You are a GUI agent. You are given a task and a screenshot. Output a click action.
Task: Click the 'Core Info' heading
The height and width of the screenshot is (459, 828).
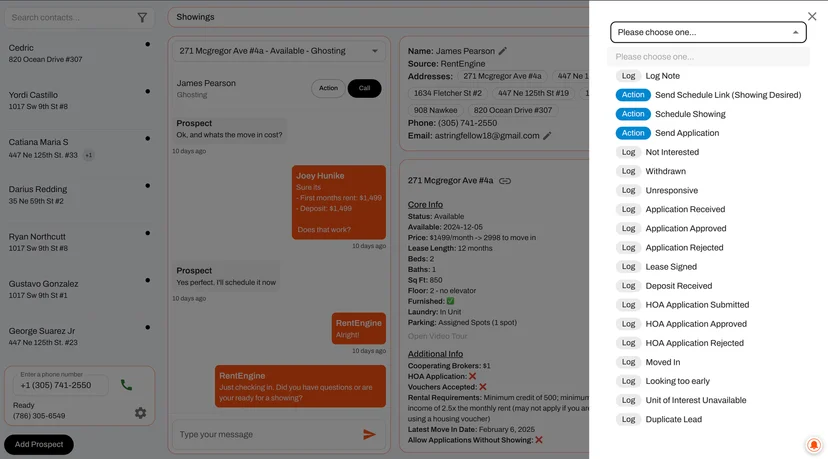coord(425,204)
